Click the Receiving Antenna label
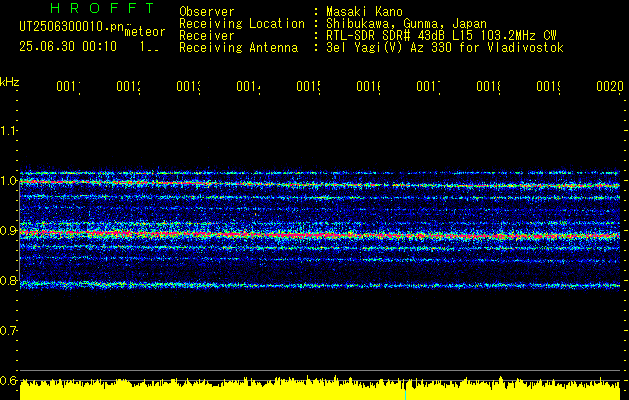 [x=239, y=48]
